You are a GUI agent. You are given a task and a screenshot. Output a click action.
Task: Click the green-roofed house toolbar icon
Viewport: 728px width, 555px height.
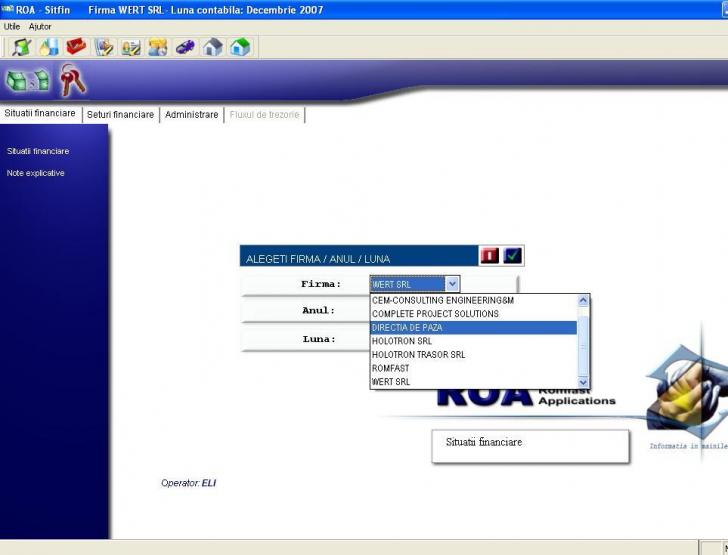[x=240, y=47]
